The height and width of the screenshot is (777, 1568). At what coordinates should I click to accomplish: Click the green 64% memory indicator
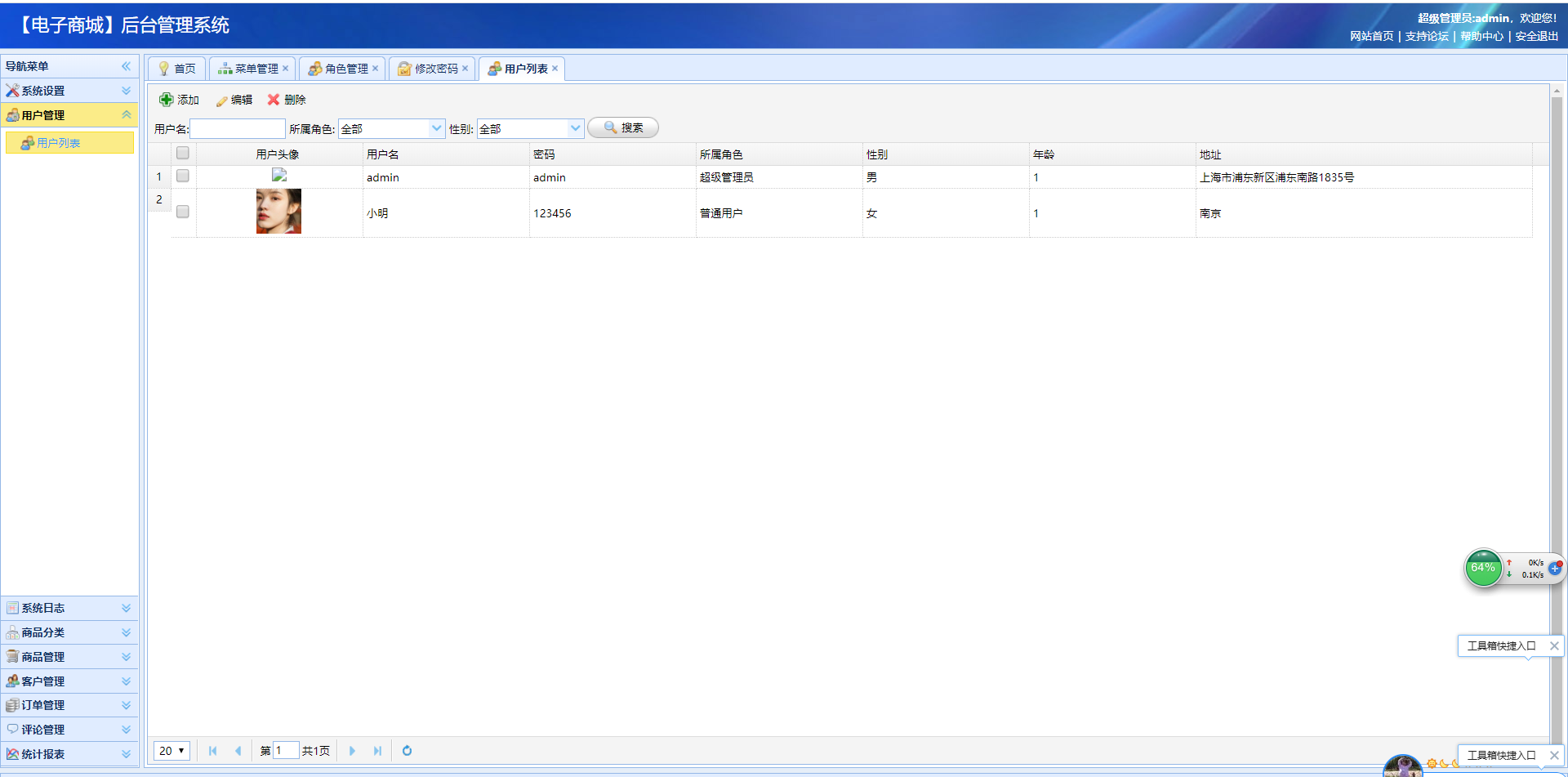1483,568
